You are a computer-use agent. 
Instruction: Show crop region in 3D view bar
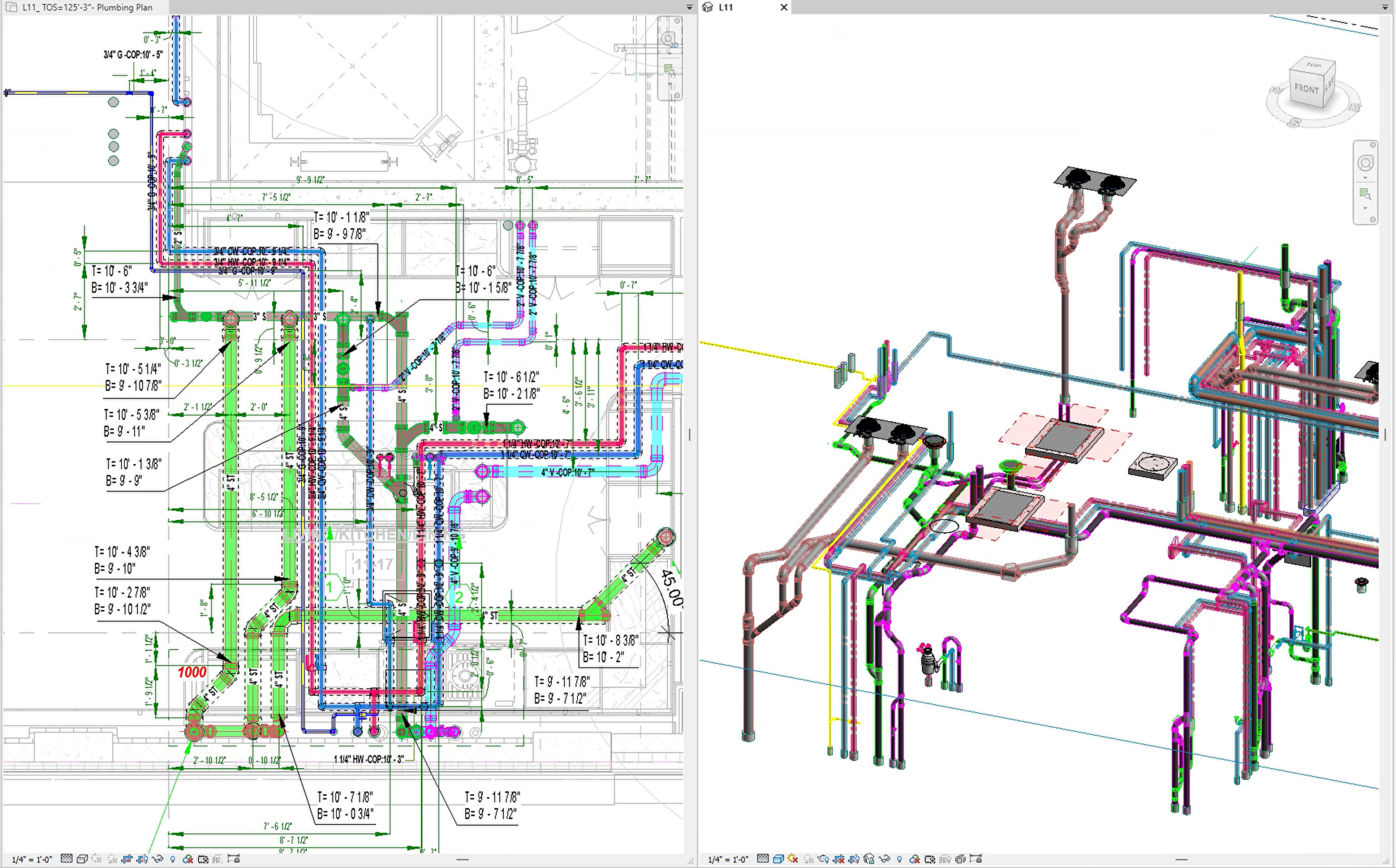click(854, 859)
